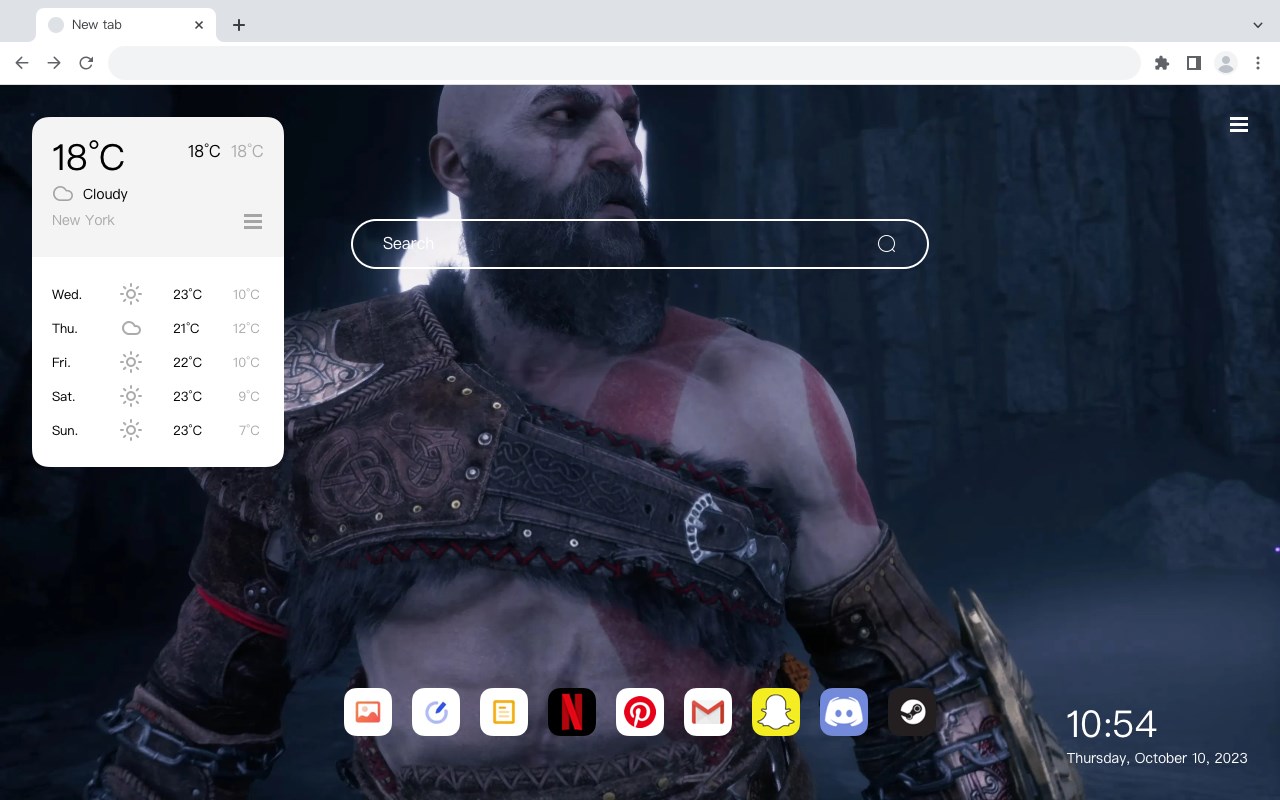Close the New tab tab
Viewport: 1280px width, 800px height.
click(199, 25)
